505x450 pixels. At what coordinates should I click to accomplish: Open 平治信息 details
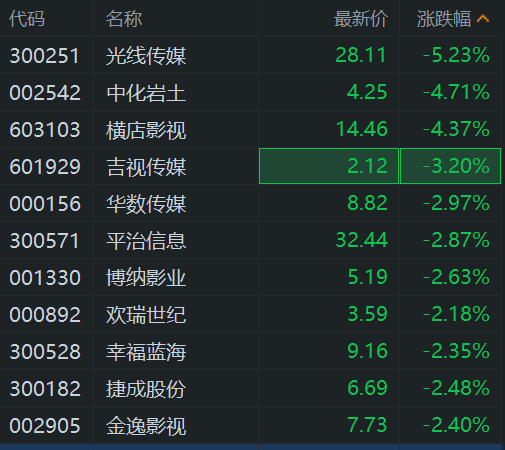click(146, 241)
